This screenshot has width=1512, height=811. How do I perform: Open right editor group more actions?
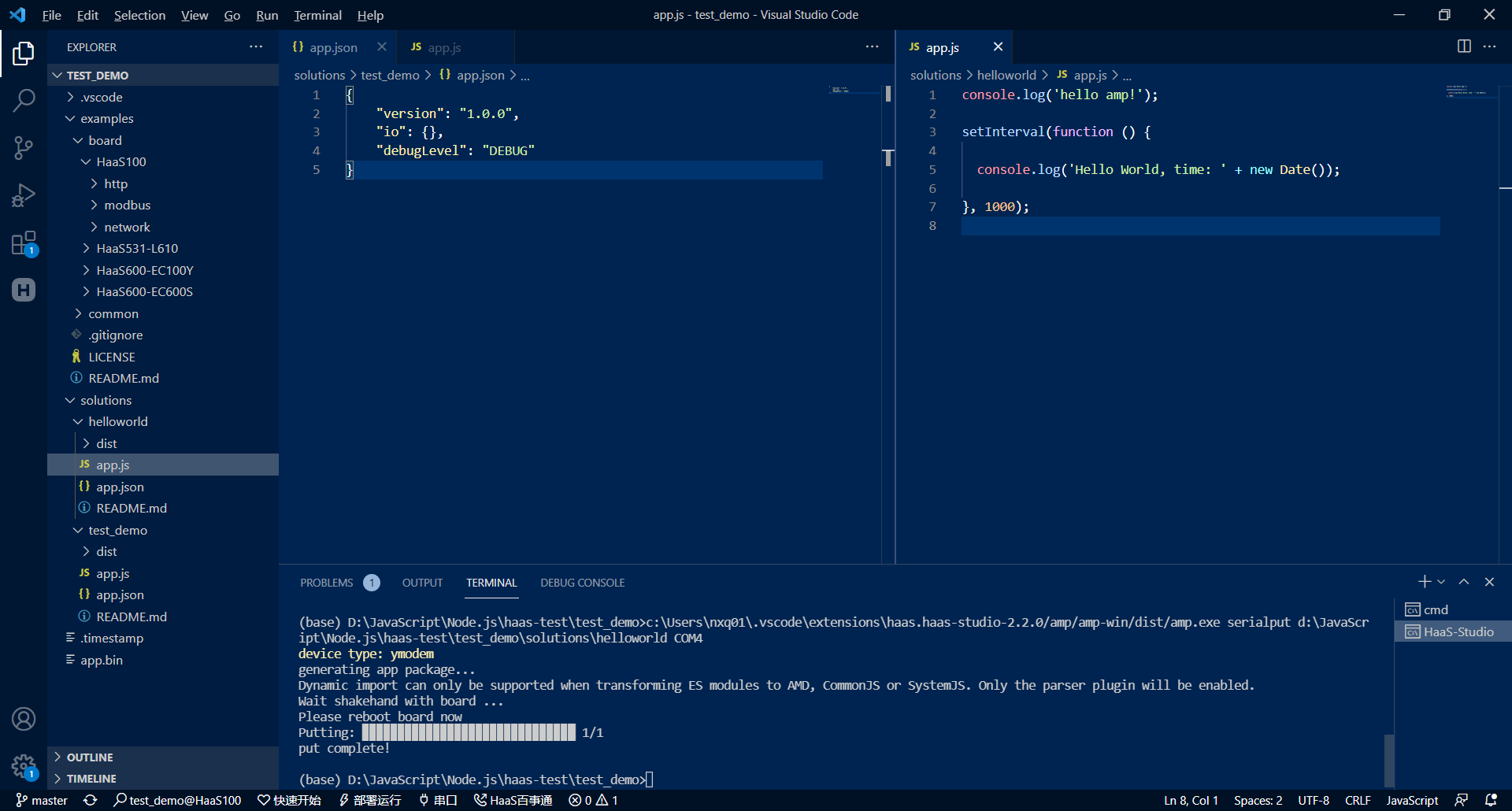coord(1489,46)
